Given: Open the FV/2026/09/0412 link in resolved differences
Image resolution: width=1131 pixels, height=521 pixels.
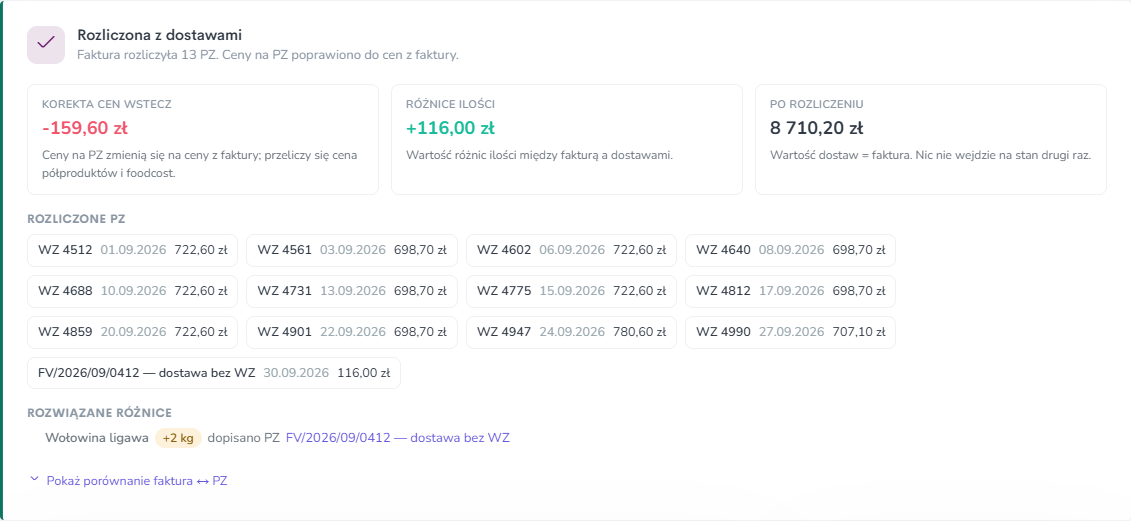Looking at the screenshot, I should (x=398, y=437).
